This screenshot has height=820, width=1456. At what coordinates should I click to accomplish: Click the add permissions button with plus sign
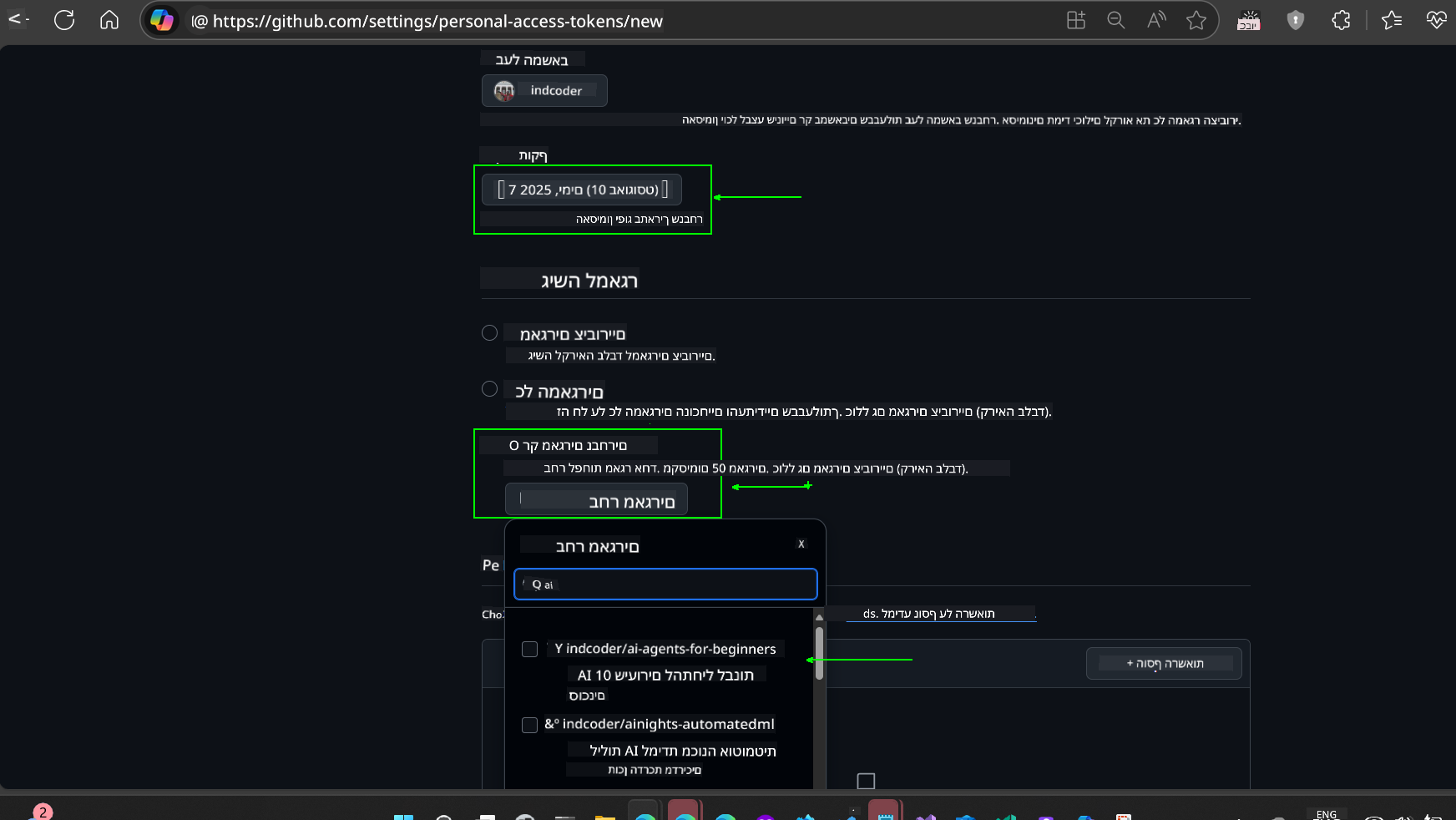[1164, 663]
